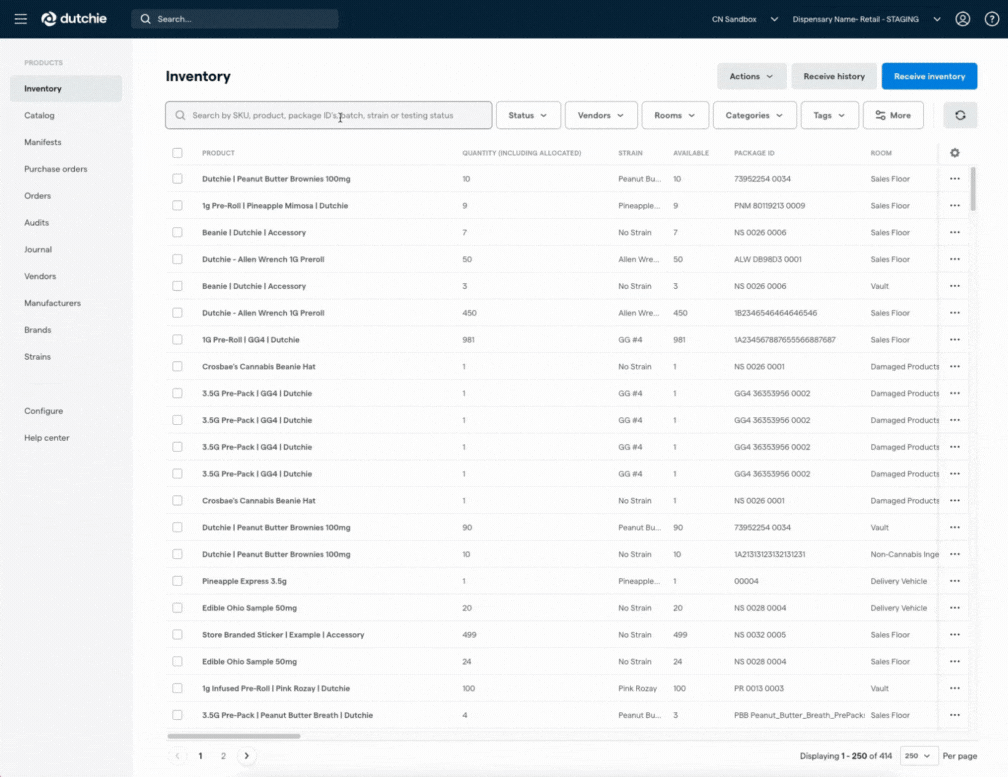Expand the Vendors filter dropdown
The width and height of the screenshot is (1008, 777).
click(x=601, y=115)
